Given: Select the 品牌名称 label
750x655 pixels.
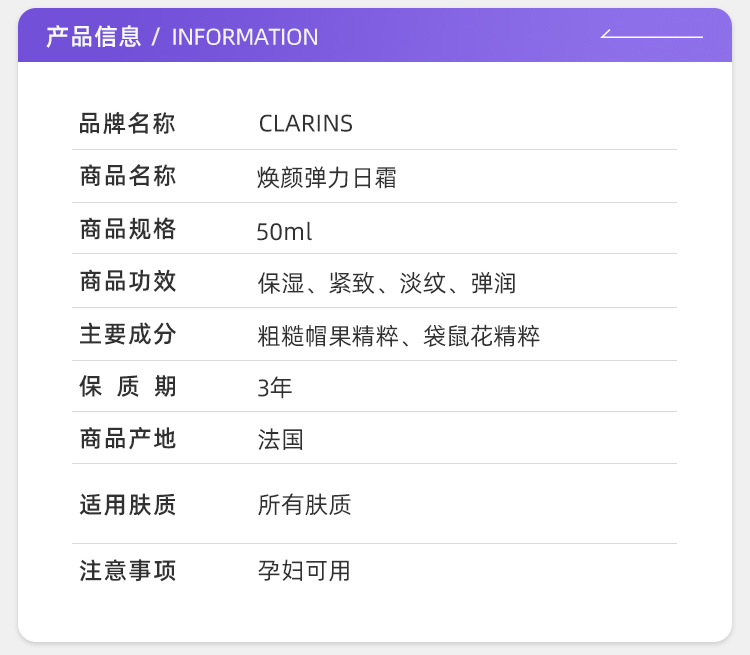Looking at the screenshot, I should pos(128,124).
